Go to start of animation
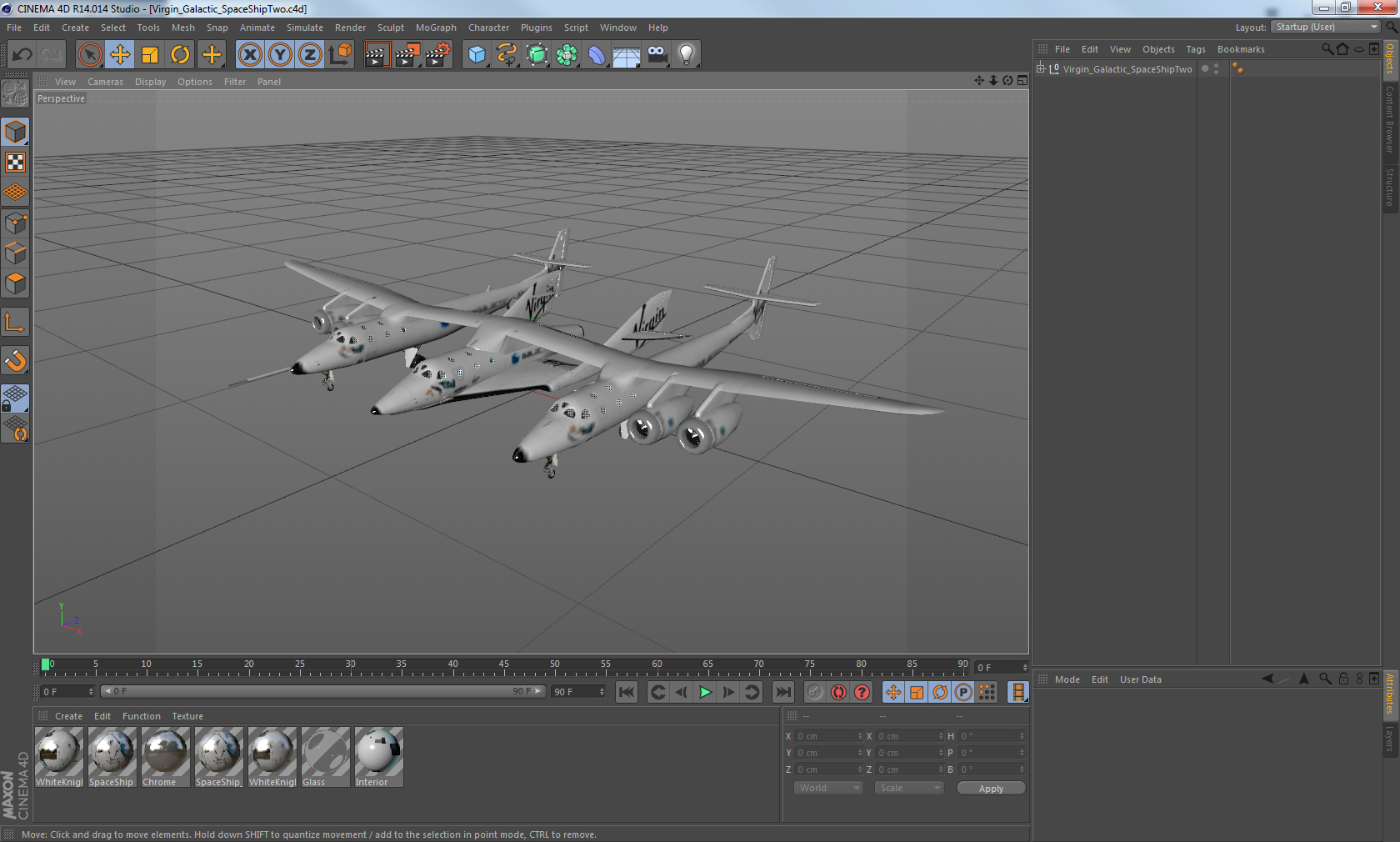Screen dimensions: 1400x842 coord(627,692)
